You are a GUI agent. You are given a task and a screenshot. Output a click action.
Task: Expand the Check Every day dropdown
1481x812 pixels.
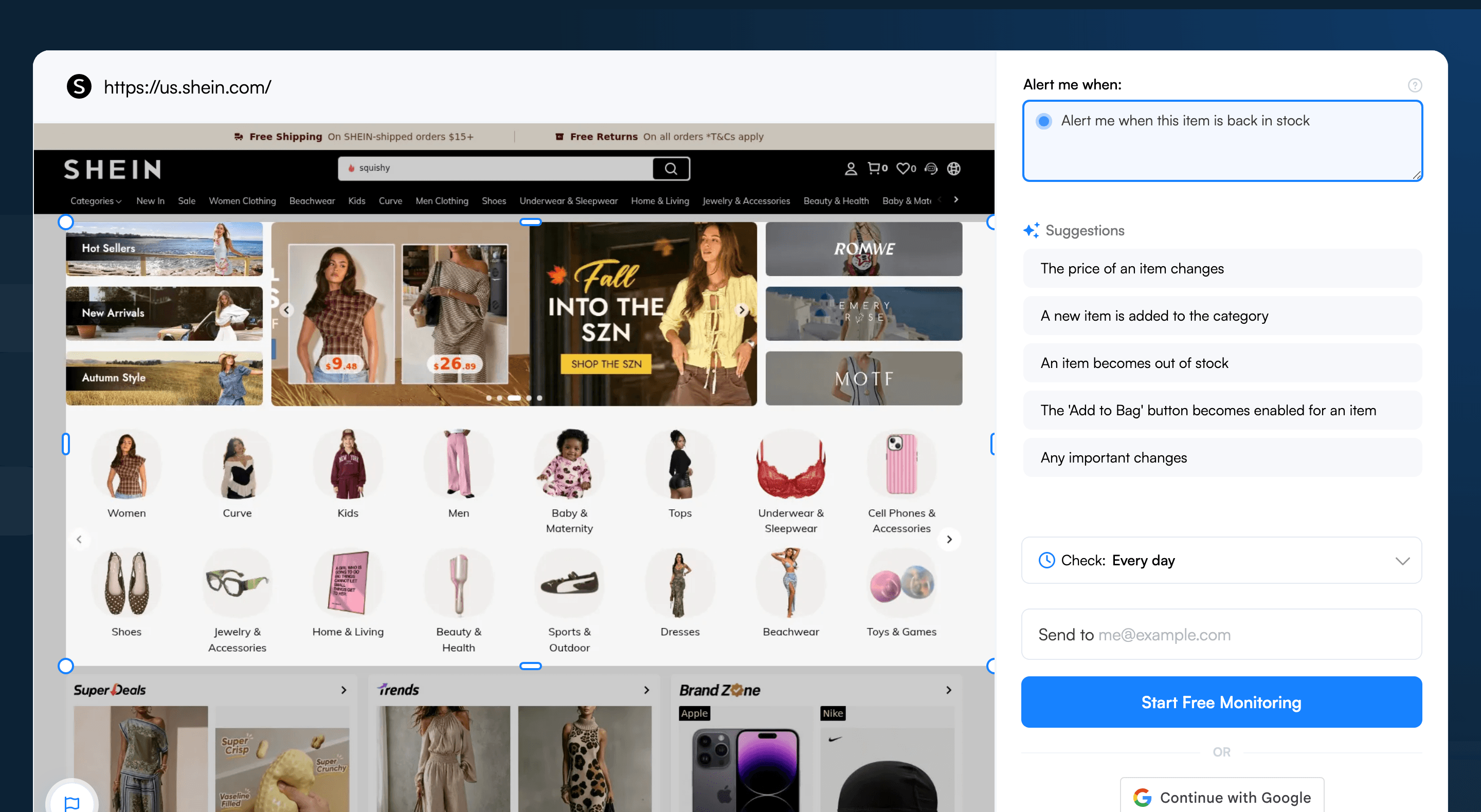point(1222,560)
